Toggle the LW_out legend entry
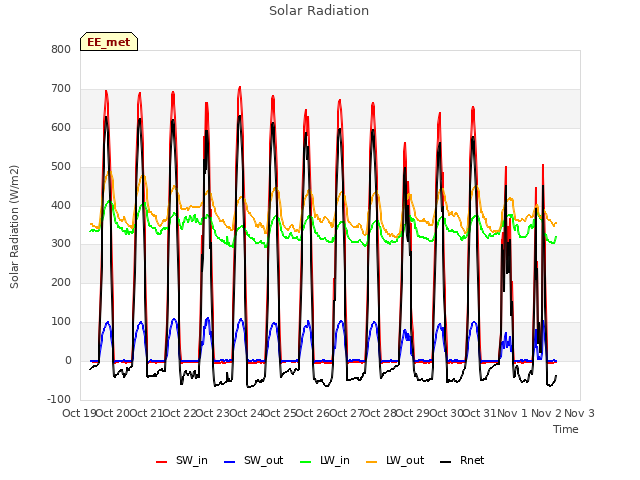The image size is (640, 480). pyautogui.click(x=395, y=460)
